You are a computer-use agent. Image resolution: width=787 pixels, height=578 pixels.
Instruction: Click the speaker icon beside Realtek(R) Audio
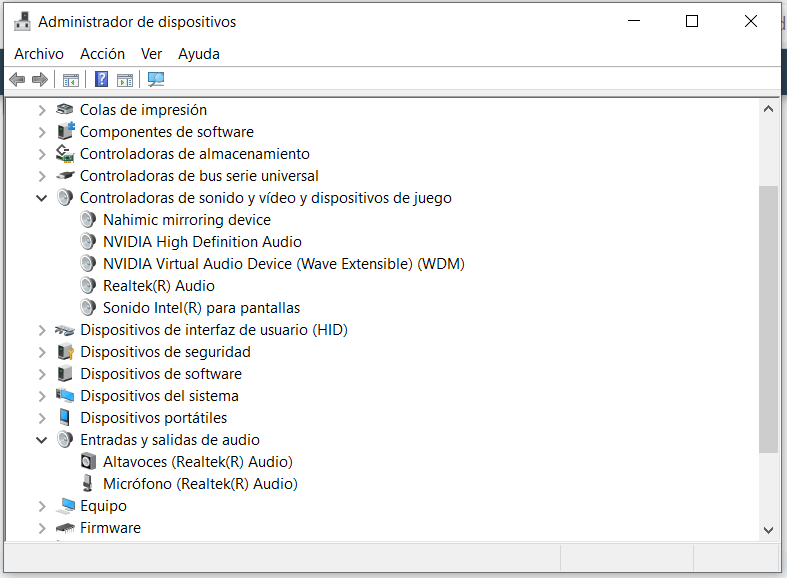(x=88, y=286)
